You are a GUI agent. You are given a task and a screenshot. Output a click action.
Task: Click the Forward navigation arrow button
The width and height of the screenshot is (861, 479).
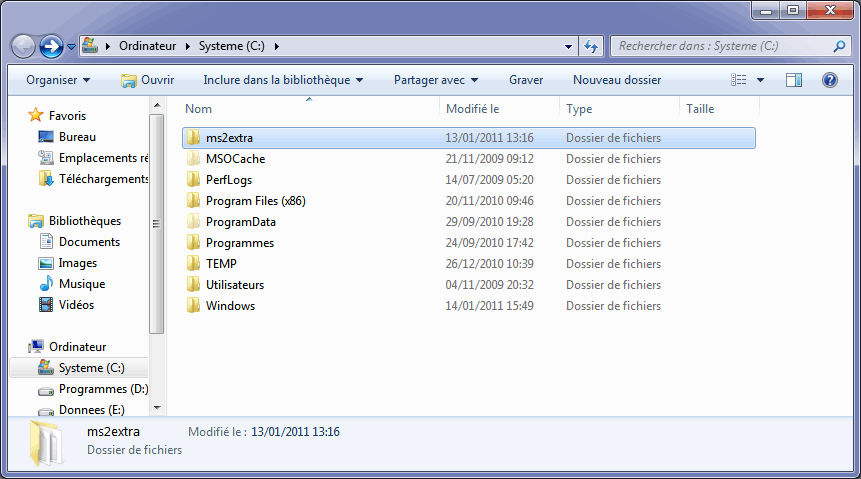pos(52,46)
